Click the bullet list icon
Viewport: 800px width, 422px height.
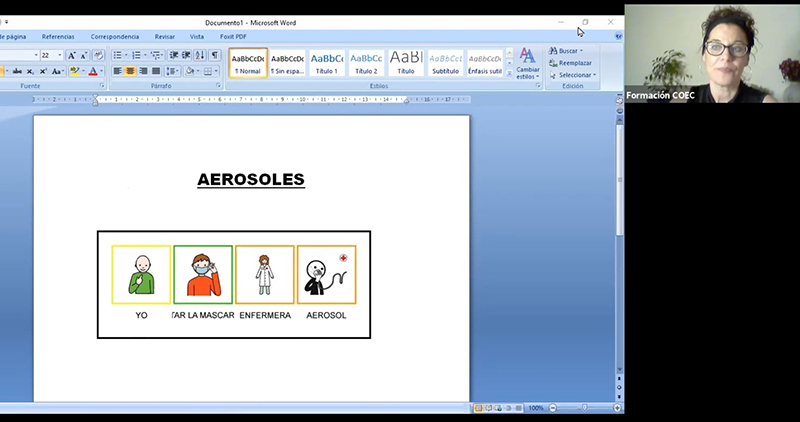(x=117, y=55)
